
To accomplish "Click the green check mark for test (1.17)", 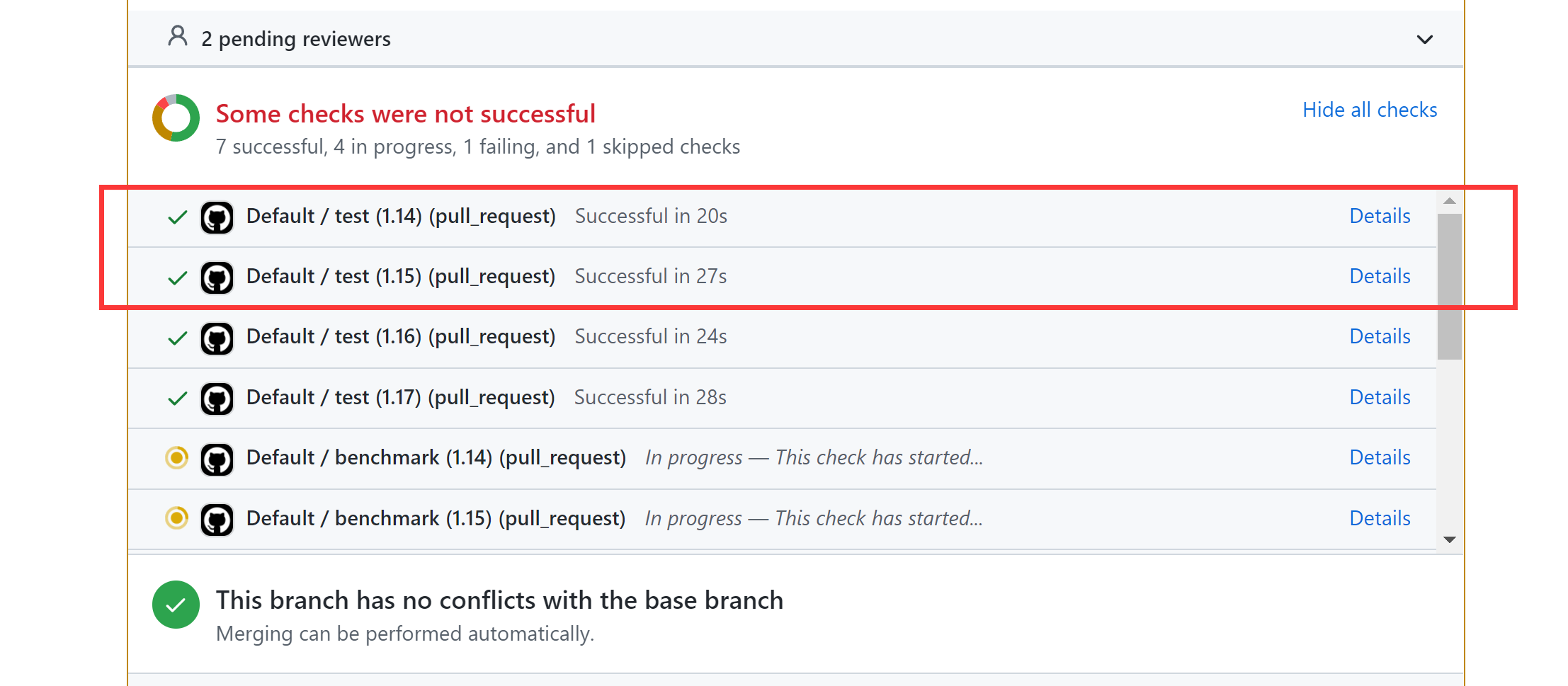I will pyautogui.click(x=176, y=398).
